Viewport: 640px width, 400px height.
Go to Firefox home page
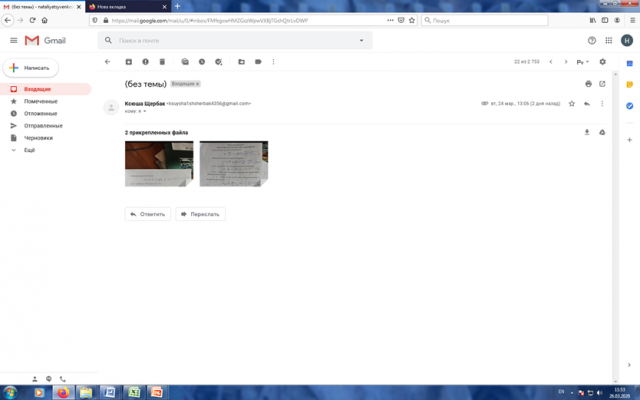coord(44,20)
